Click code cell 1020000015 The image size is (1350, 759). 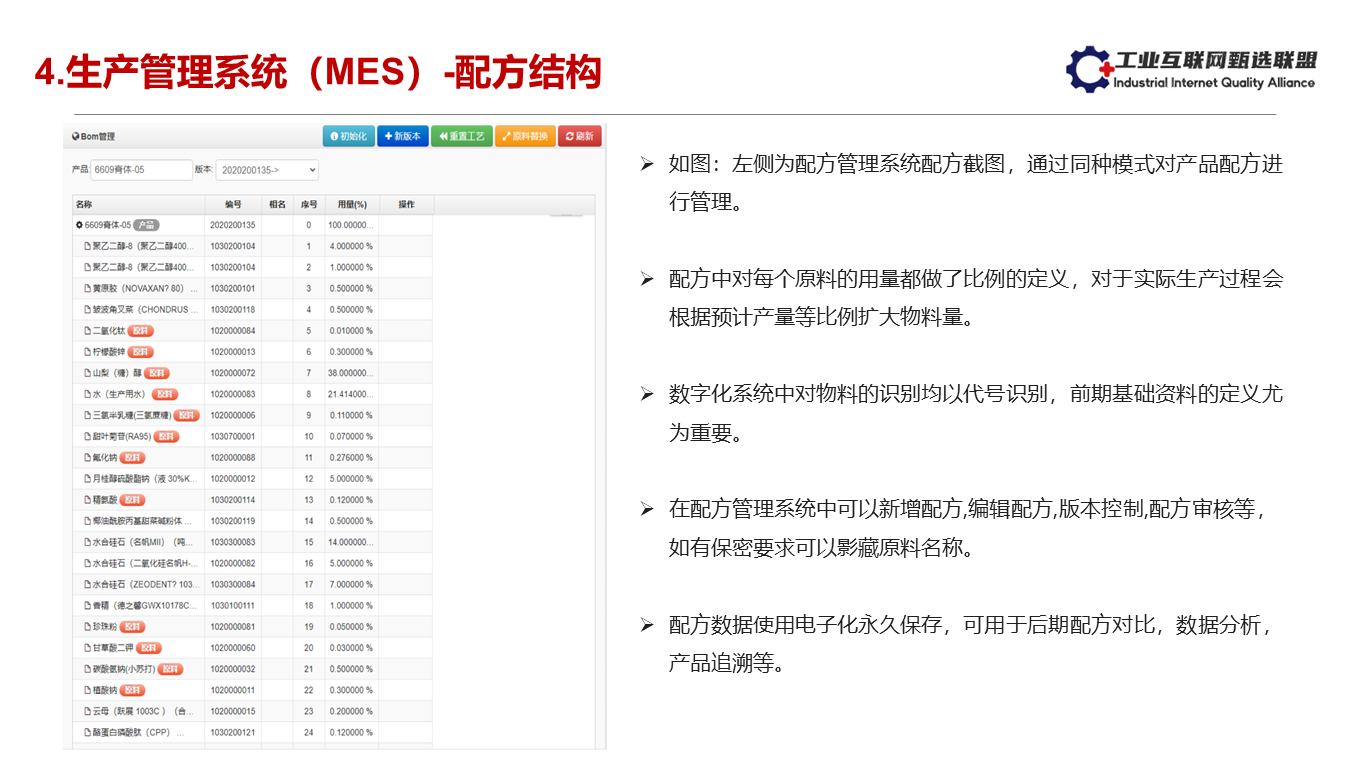tap(233, 711)
